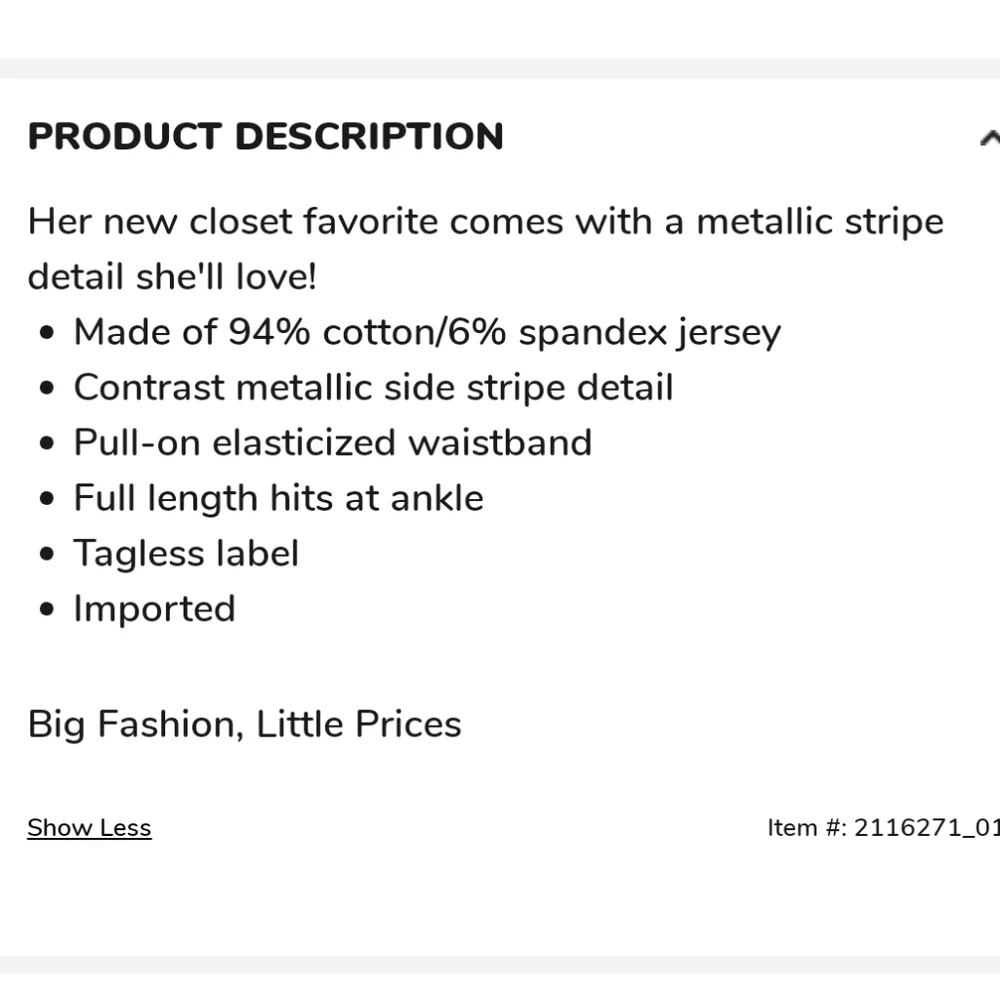Click the bullet dot beside Made of 94% cotton
This screenshot has width=1000, height=1000.
(47, 332)
